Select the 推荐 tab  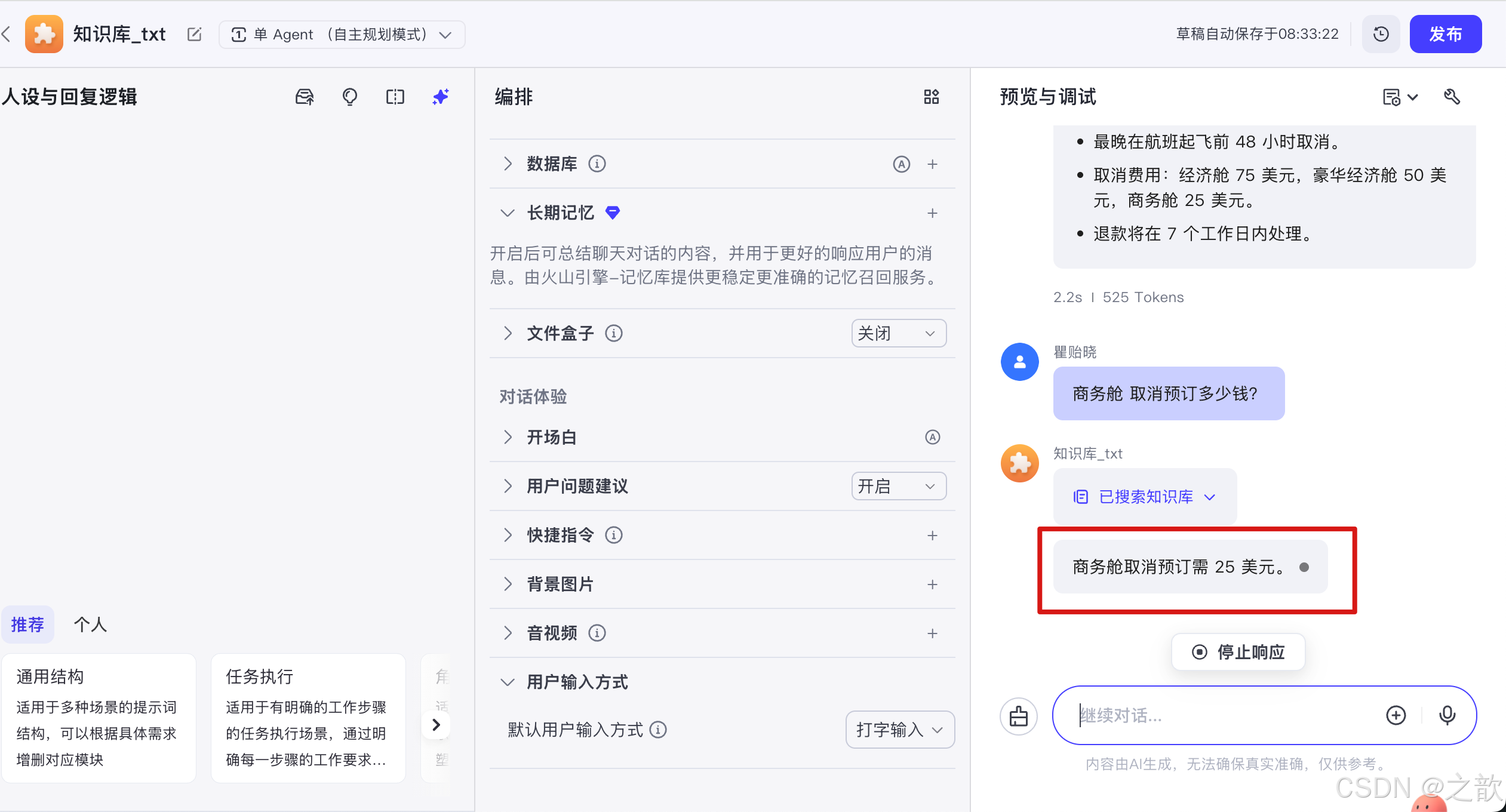27,625
